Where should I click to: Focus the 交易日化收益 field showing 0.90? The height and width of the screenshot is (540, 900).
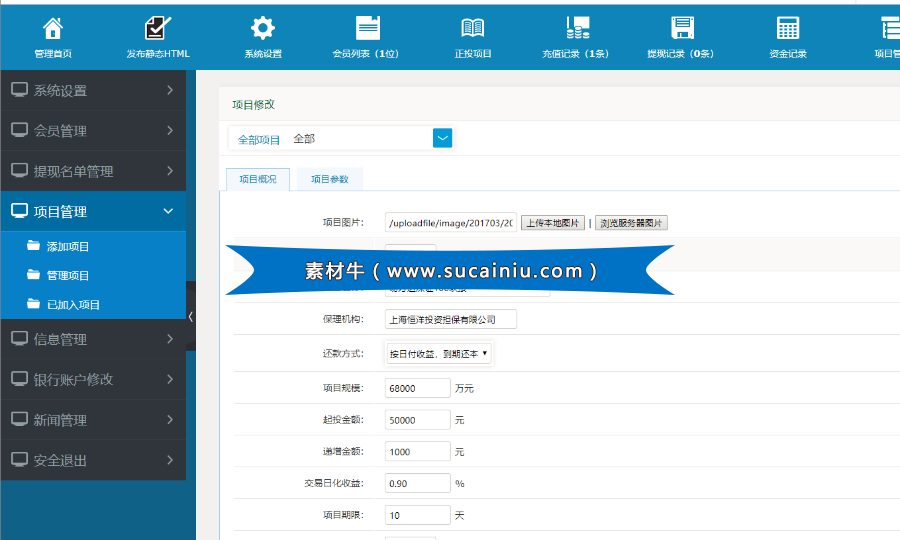[417, 483]
